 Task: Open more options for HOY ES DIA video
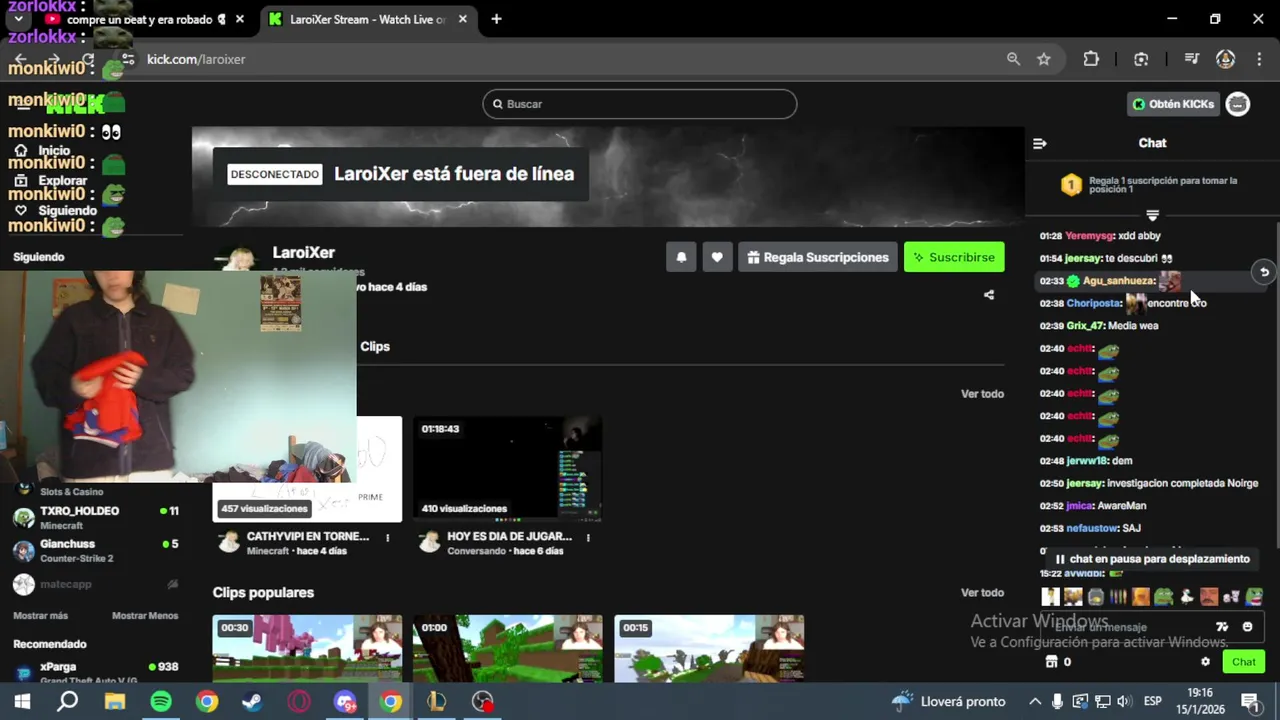pyautogui.click(x=588, y=537)
